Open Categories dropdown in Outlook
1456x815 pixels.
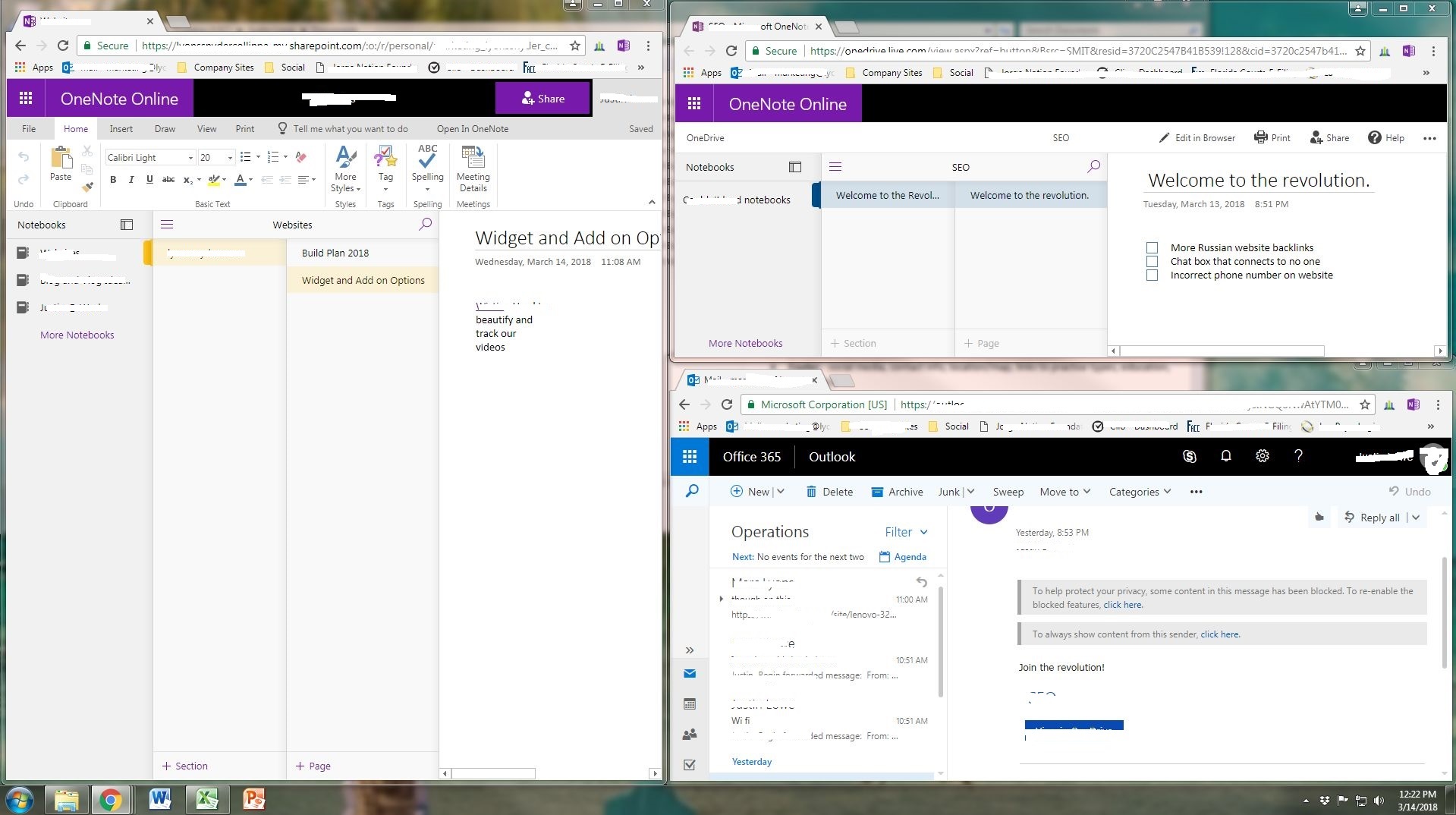point(1140,492)
